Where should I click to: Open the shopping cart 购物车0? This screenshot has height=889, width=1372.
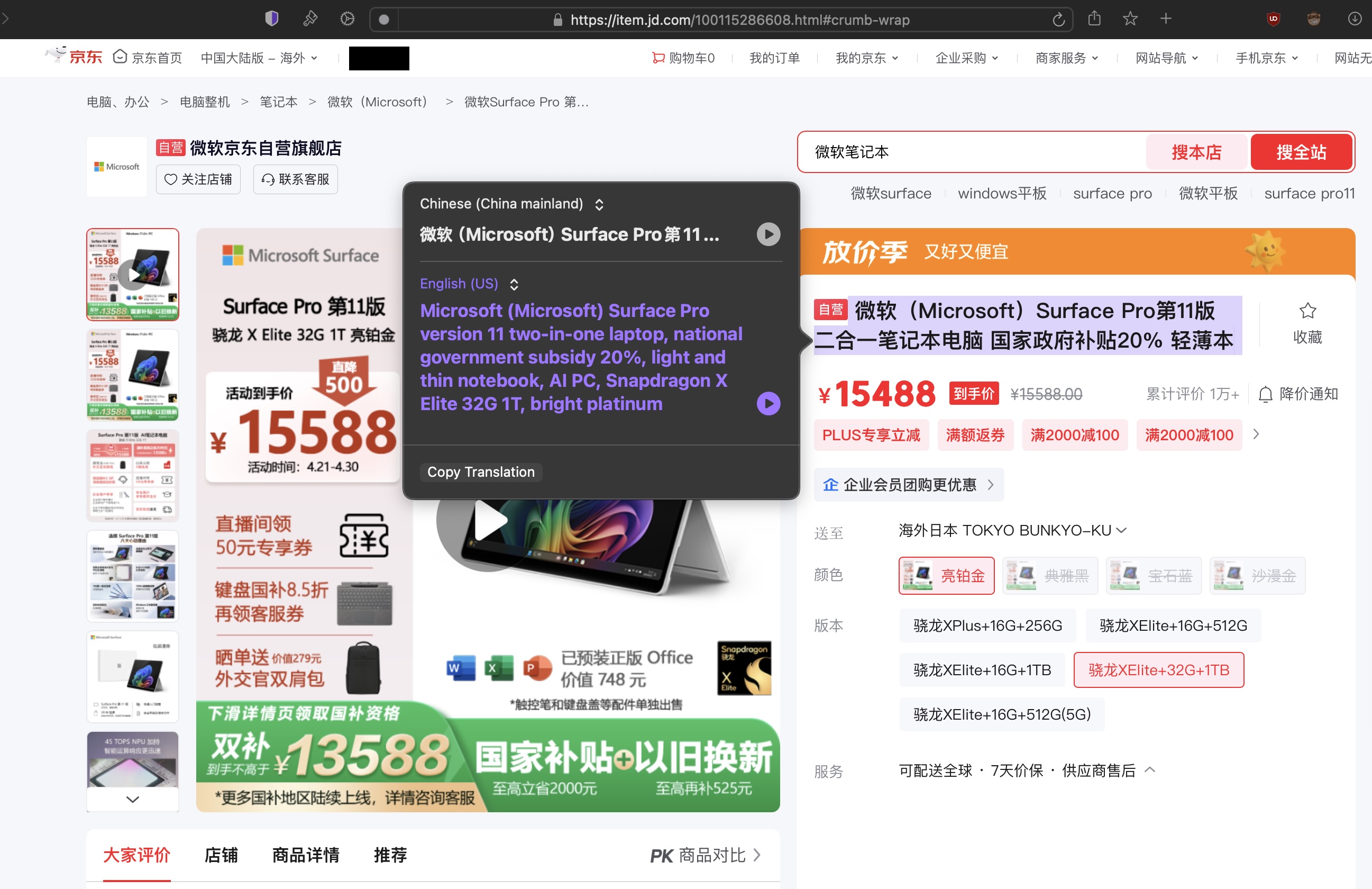(x=683, y=58)
